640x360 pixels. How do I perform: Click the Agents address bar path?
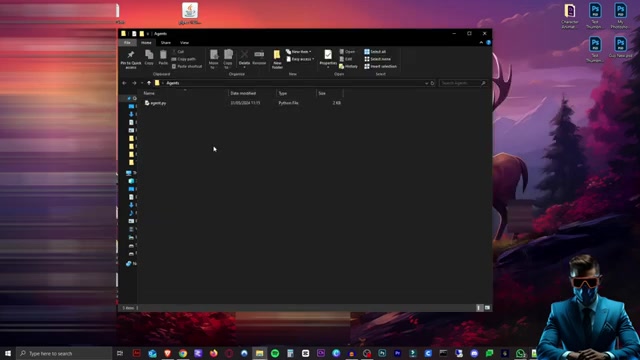point(173,83)
